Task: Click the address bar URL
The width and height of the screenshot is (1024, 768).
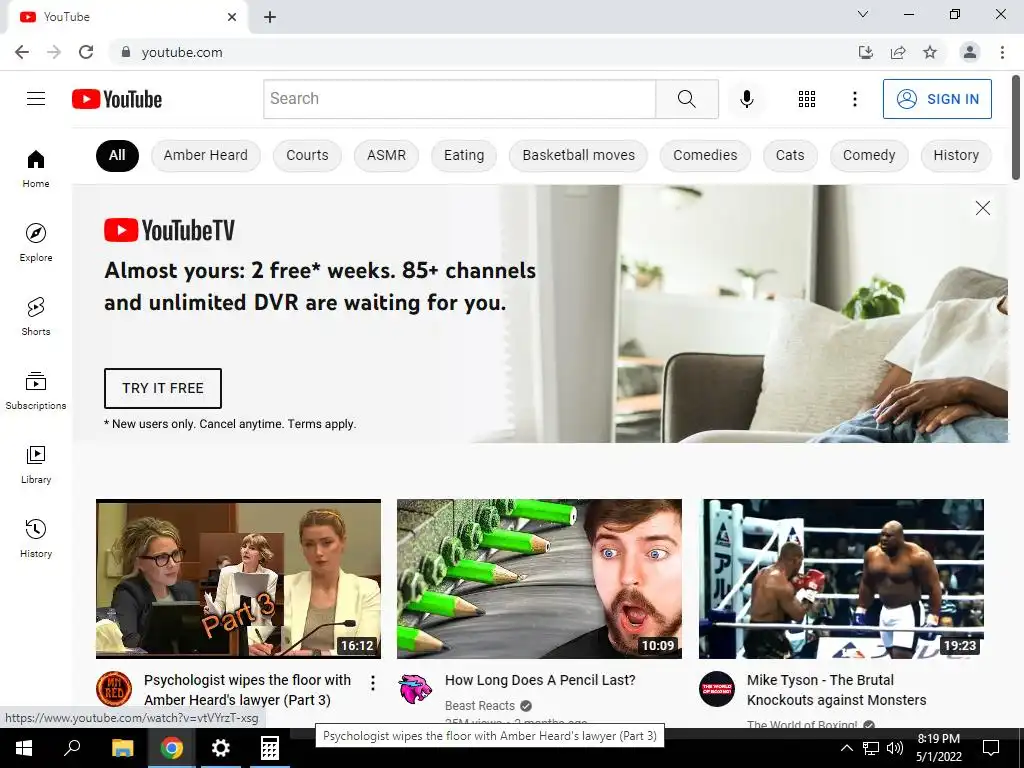Action: 182,52
